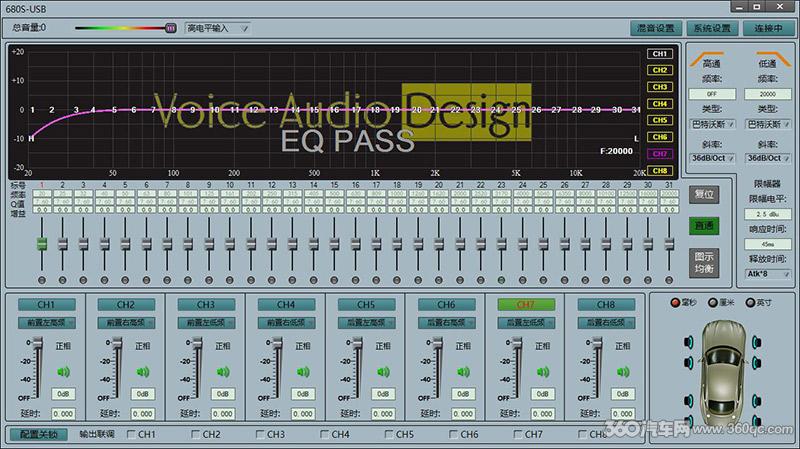Show CH3 curve in EQ graph

click(x=660, y=87)
